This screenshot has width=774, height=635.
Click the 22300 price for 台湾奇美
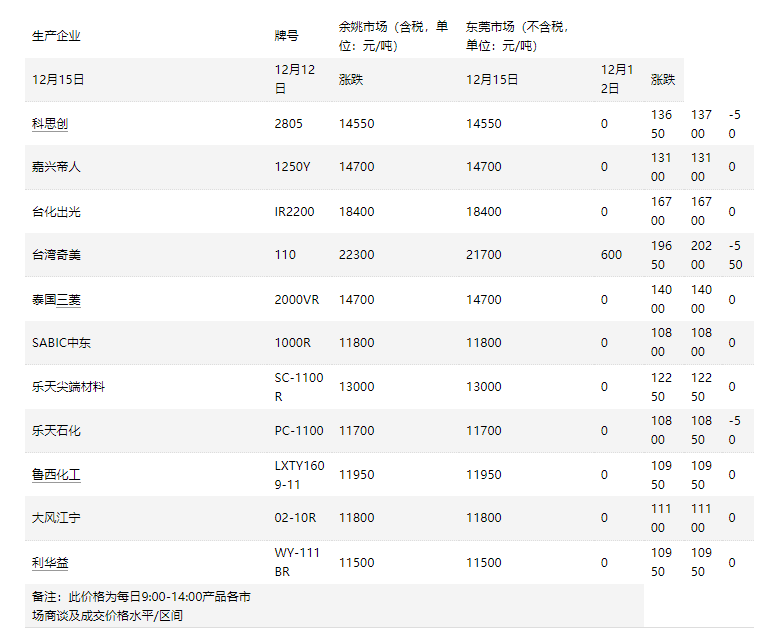click(357, 255)
